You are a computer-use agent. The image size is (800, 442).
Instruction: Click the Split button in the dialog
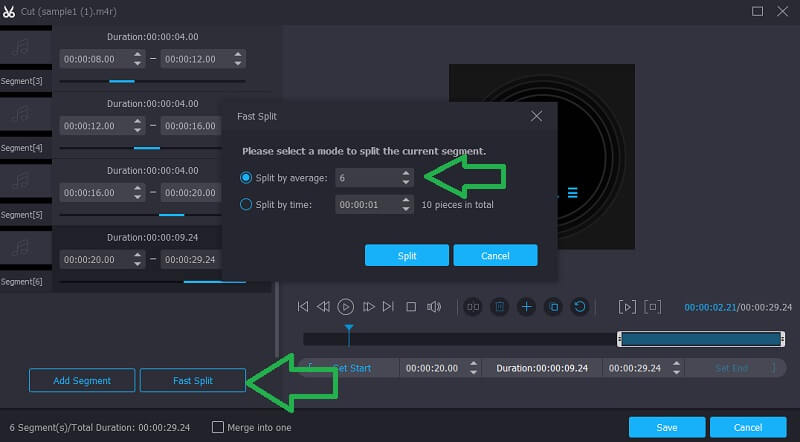(x=407, y=255)
